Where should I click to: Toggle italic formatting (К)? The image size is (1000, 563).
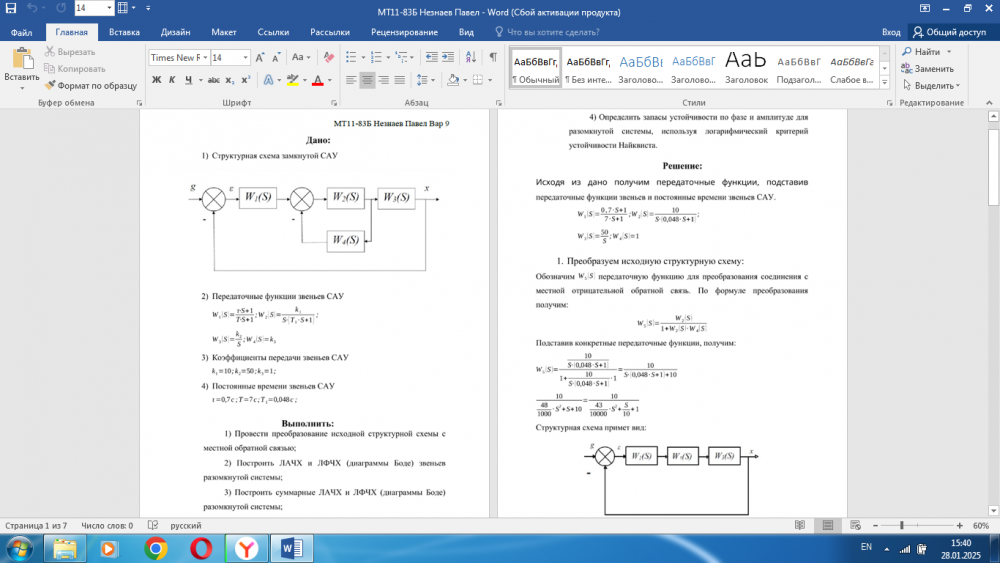tap(174, 80)
